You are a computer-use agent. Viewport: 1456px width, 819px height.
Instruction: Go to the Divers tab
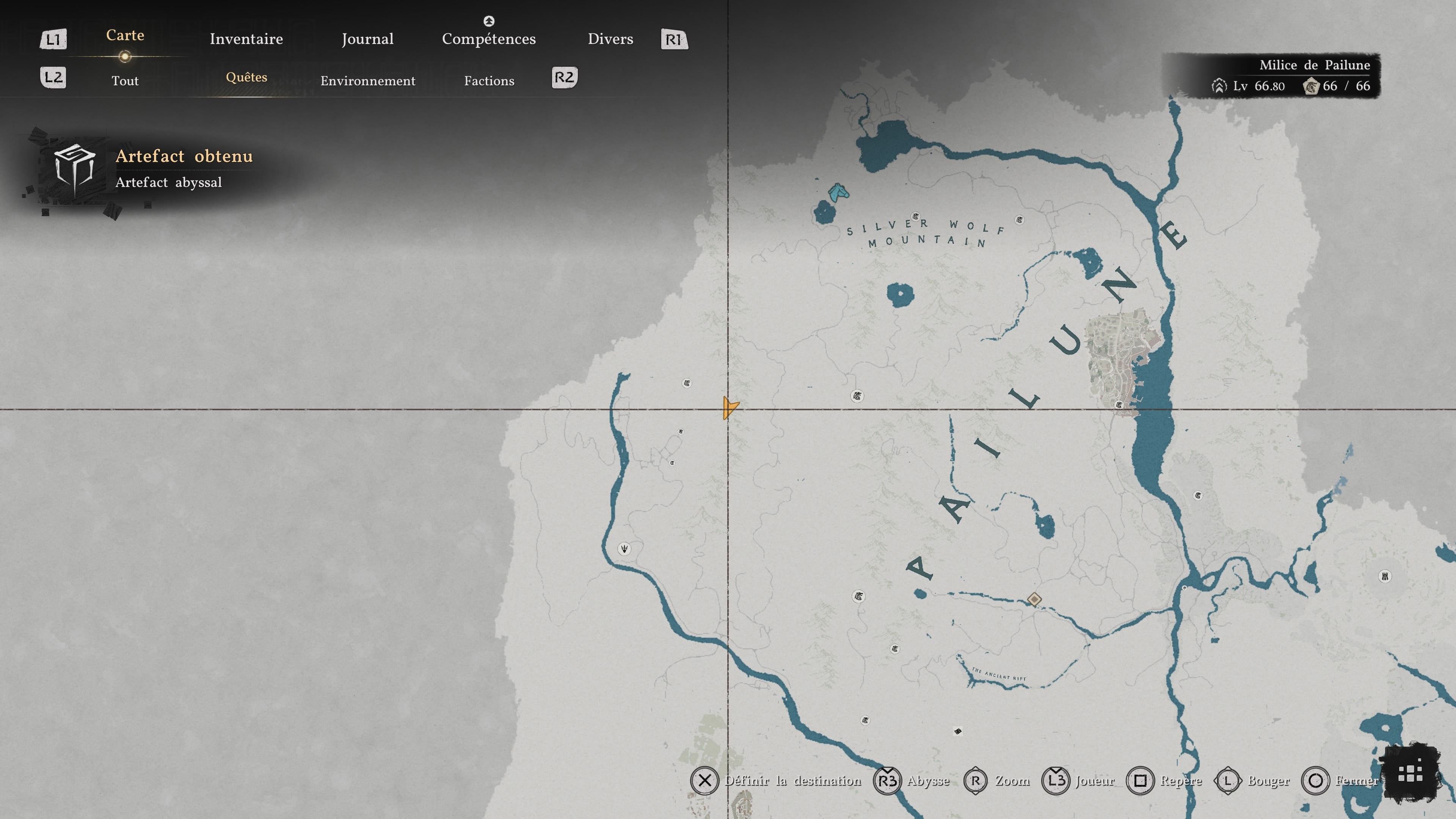point(610,39)
